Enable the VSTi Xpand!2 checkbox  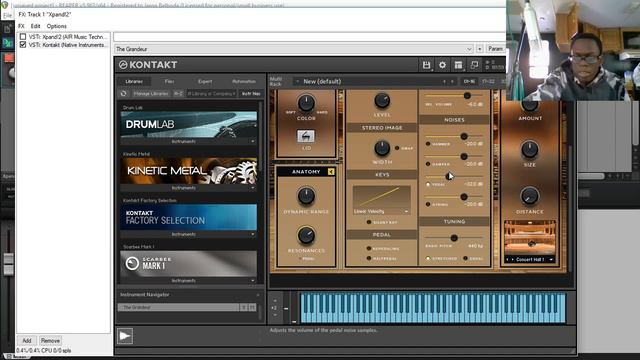point(23,37)
